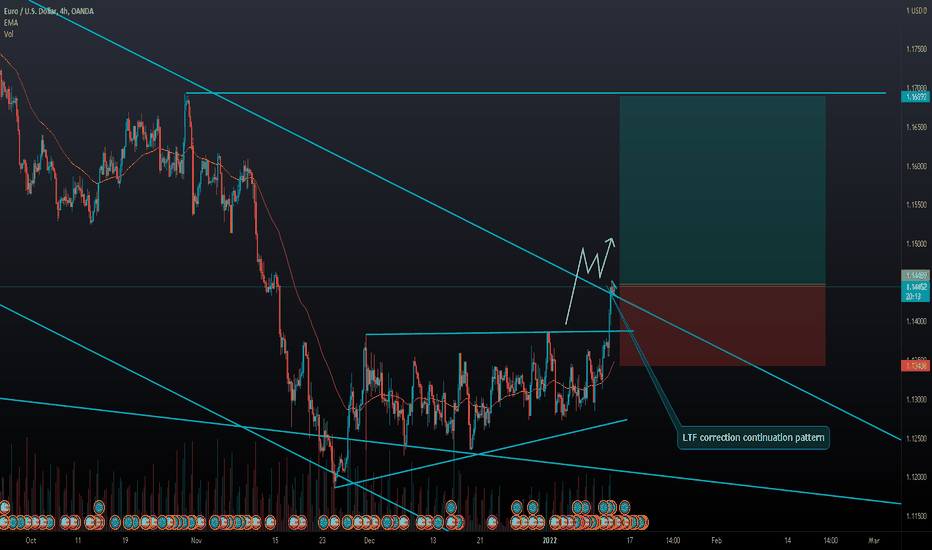Click the Oct label on time axis
932x550 pixels.
tap(31, 540)
